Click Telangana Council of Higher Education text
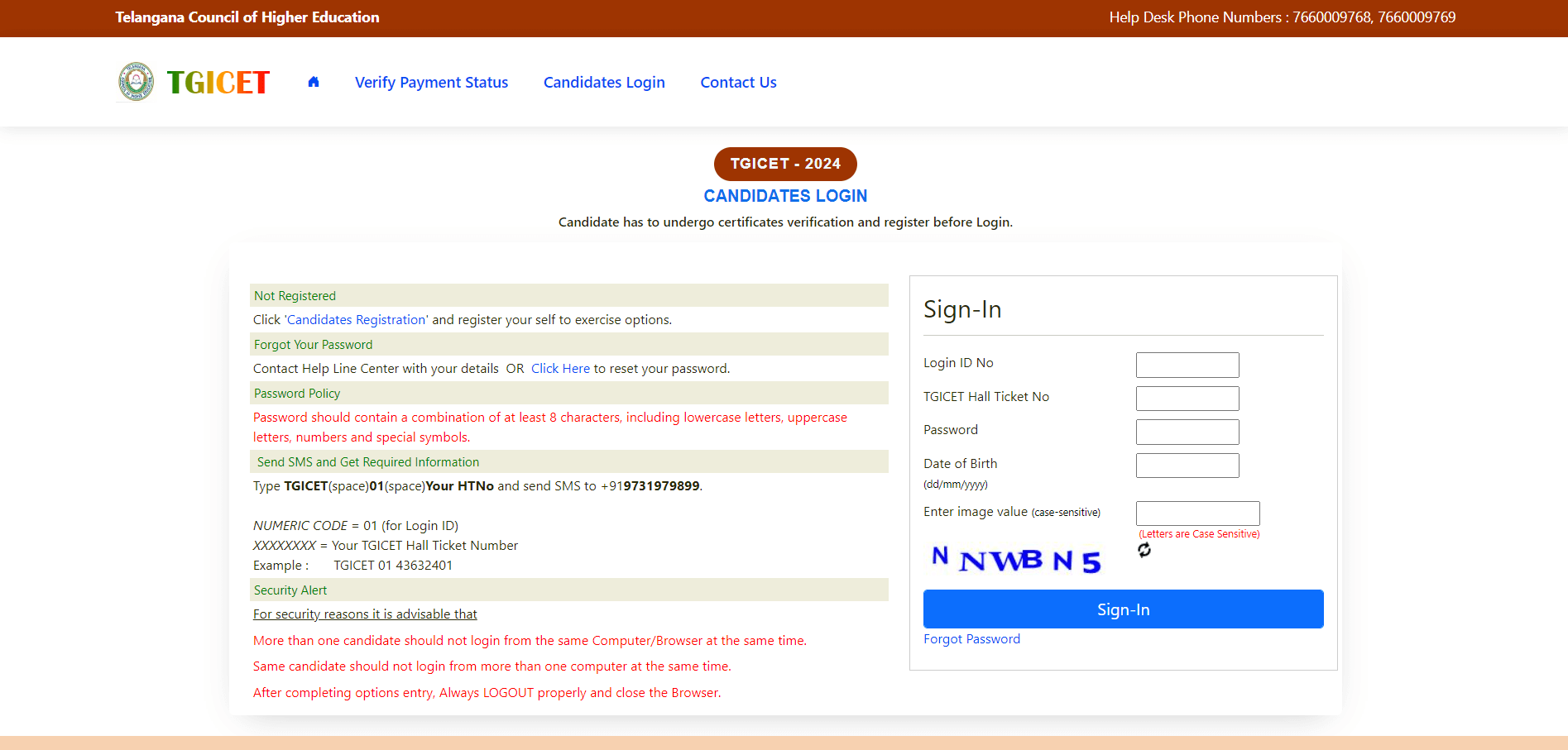The width and height of the screenshot is (1568, 750). tap(247, 17)
